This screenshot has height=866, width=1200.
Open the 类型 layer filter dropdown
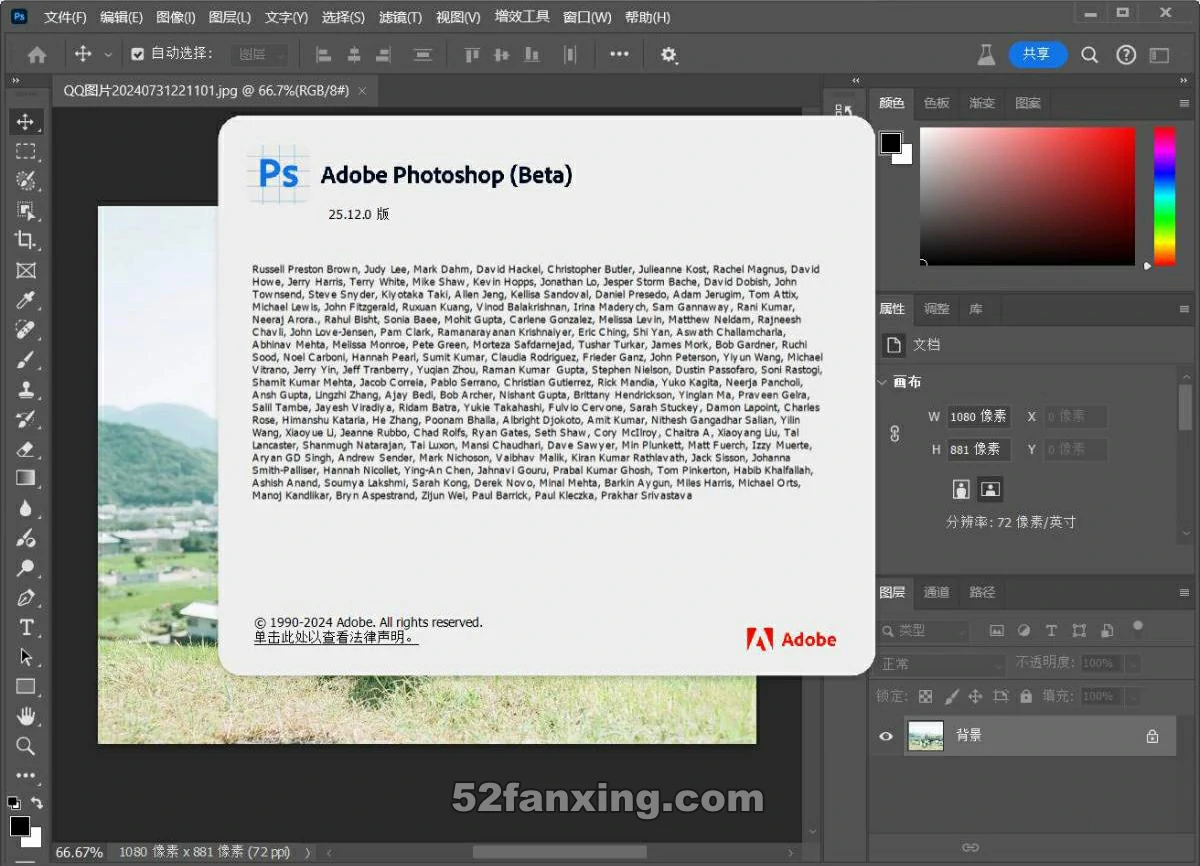(x=923, y=631)
